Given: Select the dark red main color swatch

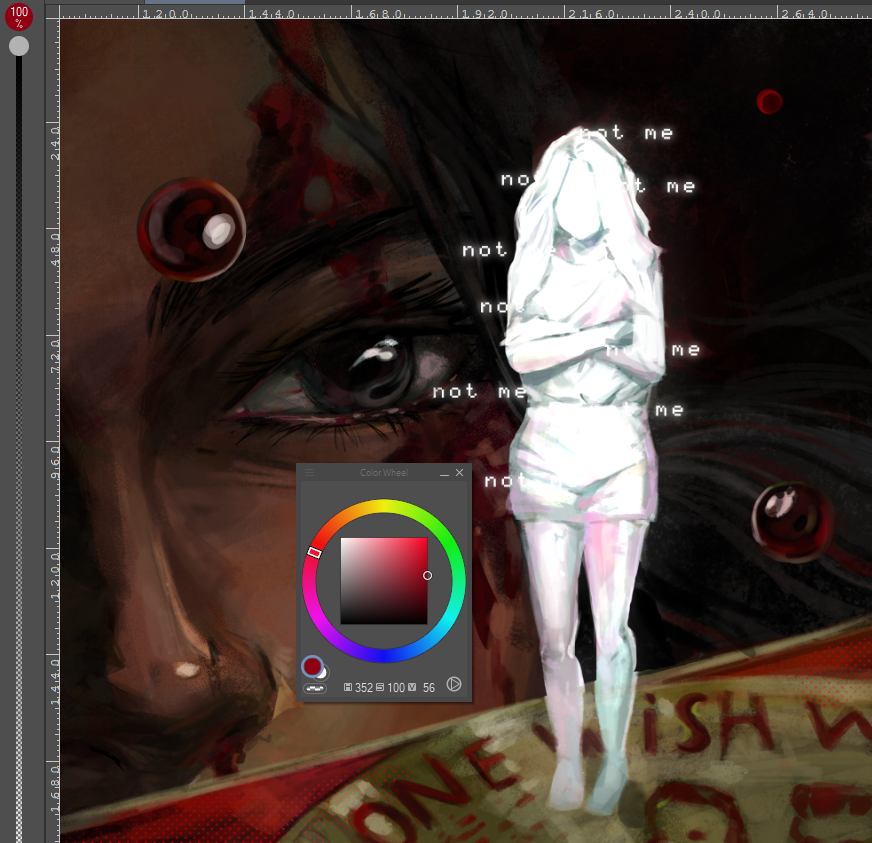Looking at the screenshot, I should [x=313, y=666].
